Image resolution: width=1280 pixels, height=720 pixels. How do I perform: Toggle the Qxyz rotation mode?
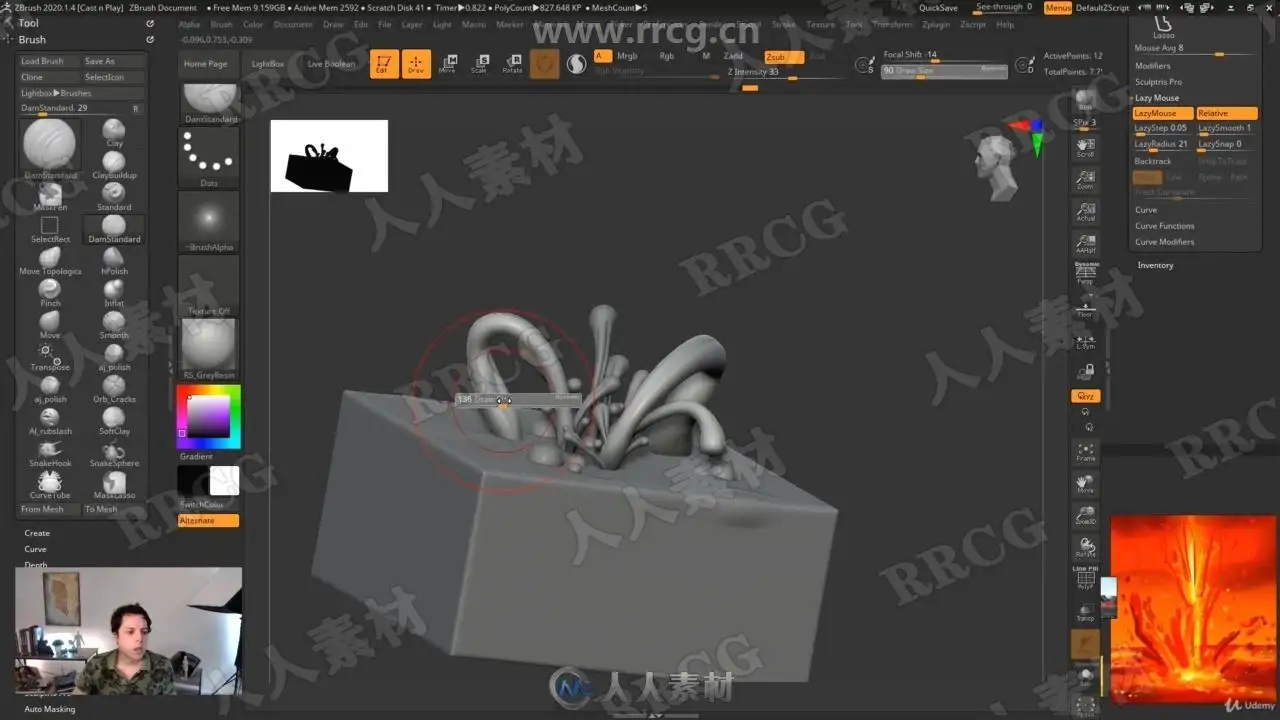1085,397
